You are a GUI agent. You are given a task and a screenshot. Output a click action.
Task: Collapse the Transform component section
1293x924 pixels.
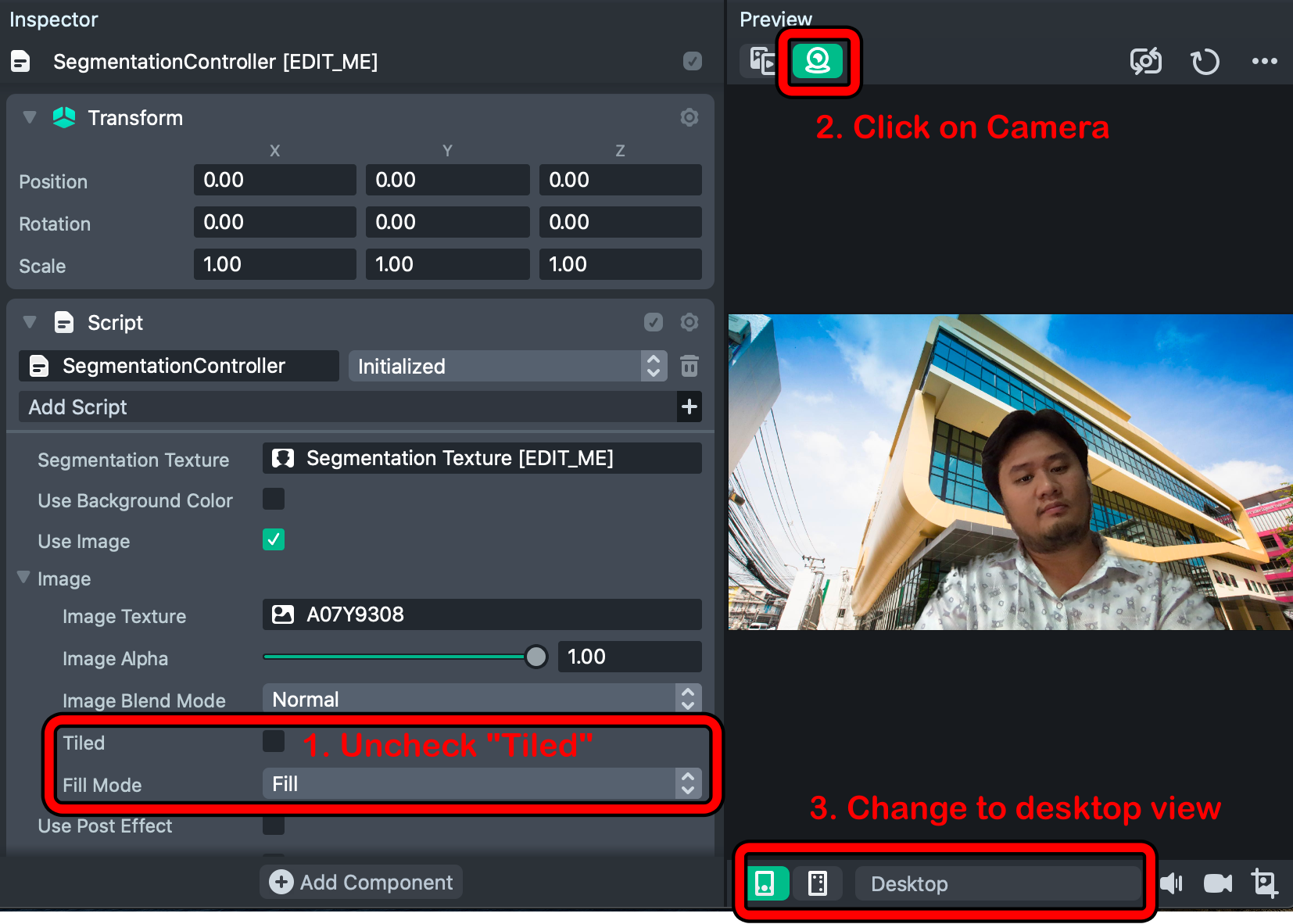click(30, 117)
